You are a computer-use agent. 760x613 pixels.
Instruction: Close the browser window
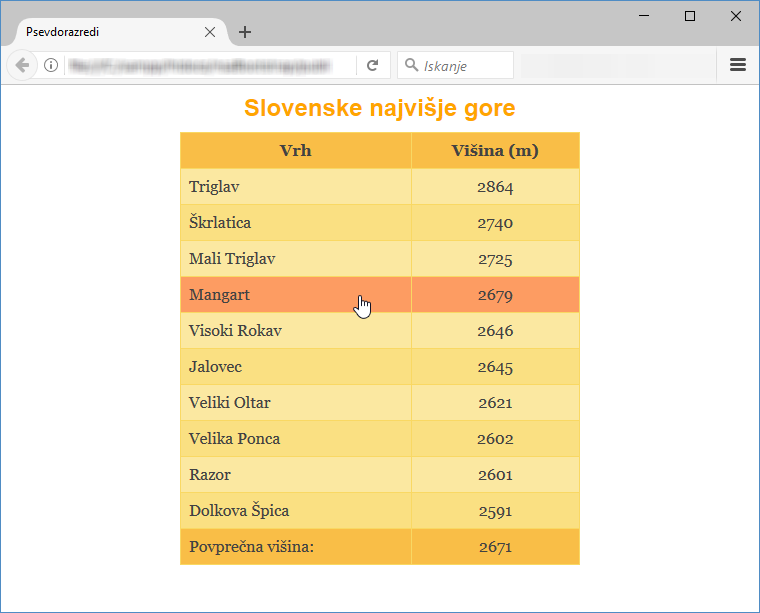tap(735, 16)
